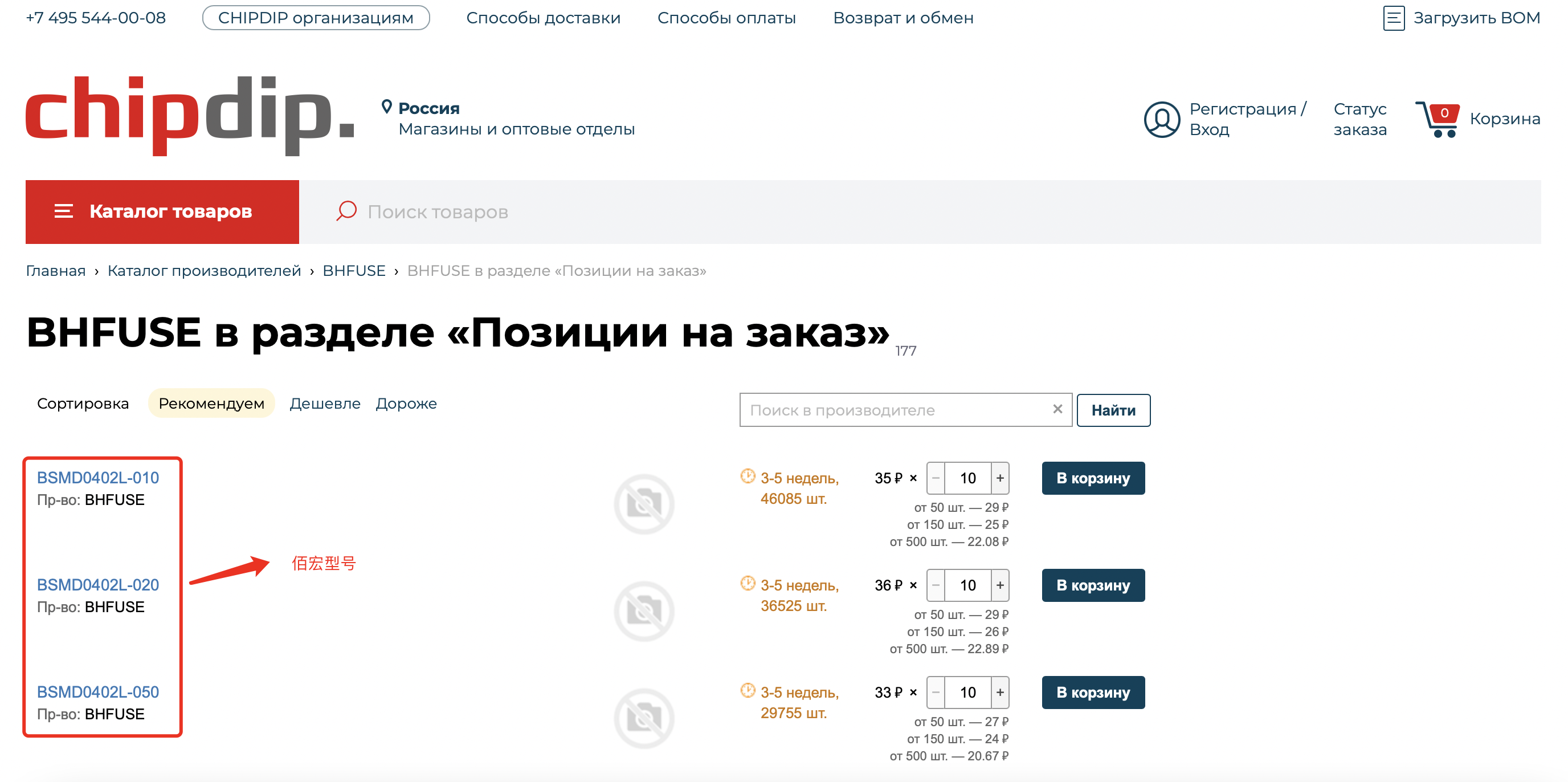This screenshot has height=782, width=1568.
Task: Go to Каталог производителей breadcrumb
Action: (x=204, y=270)
